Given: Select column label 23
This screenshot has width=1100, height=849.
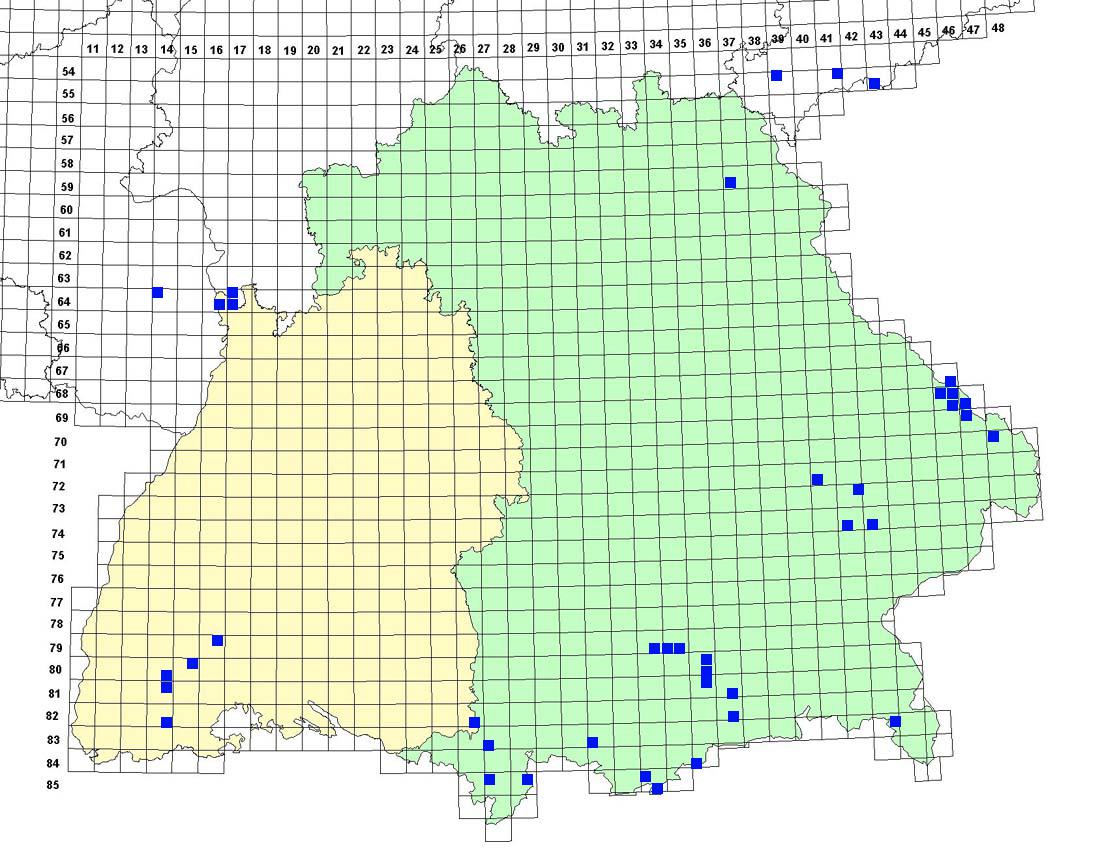Looking at the screenshot, I should pyautogui.click(x=387, y=49).
